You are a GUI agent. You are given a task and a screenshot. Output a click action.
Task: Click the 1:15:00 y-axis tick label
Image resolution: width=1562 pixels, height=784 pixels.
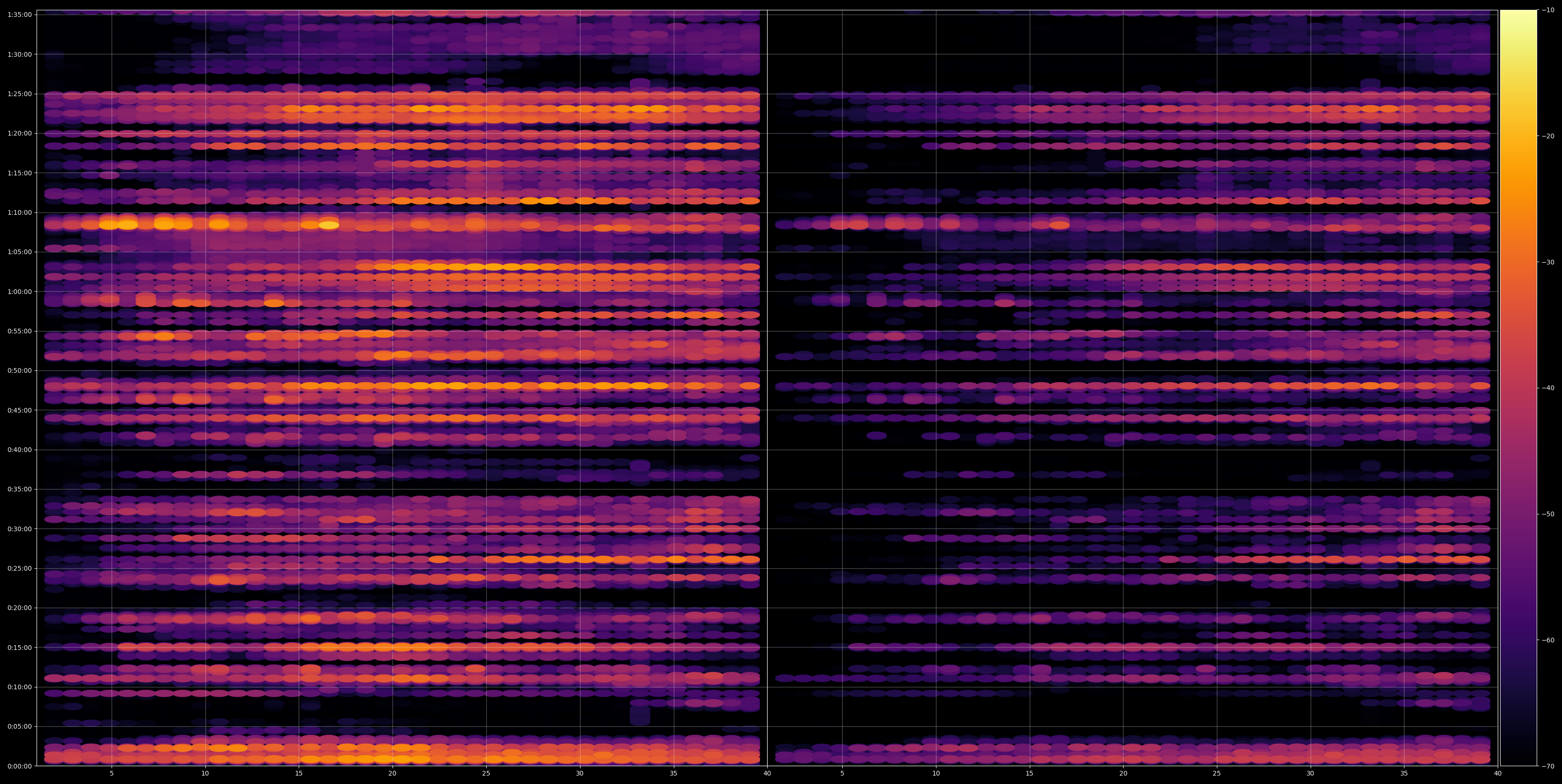[x=19, y=173]
